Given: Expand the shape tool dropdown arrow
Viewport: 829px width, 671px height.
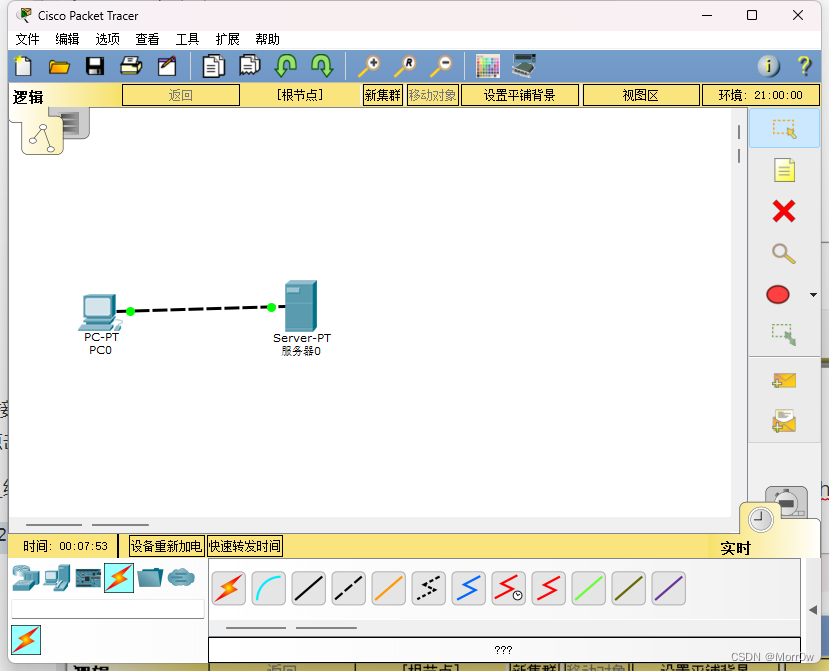Looking at the screenshot, I should pos(813,295).
